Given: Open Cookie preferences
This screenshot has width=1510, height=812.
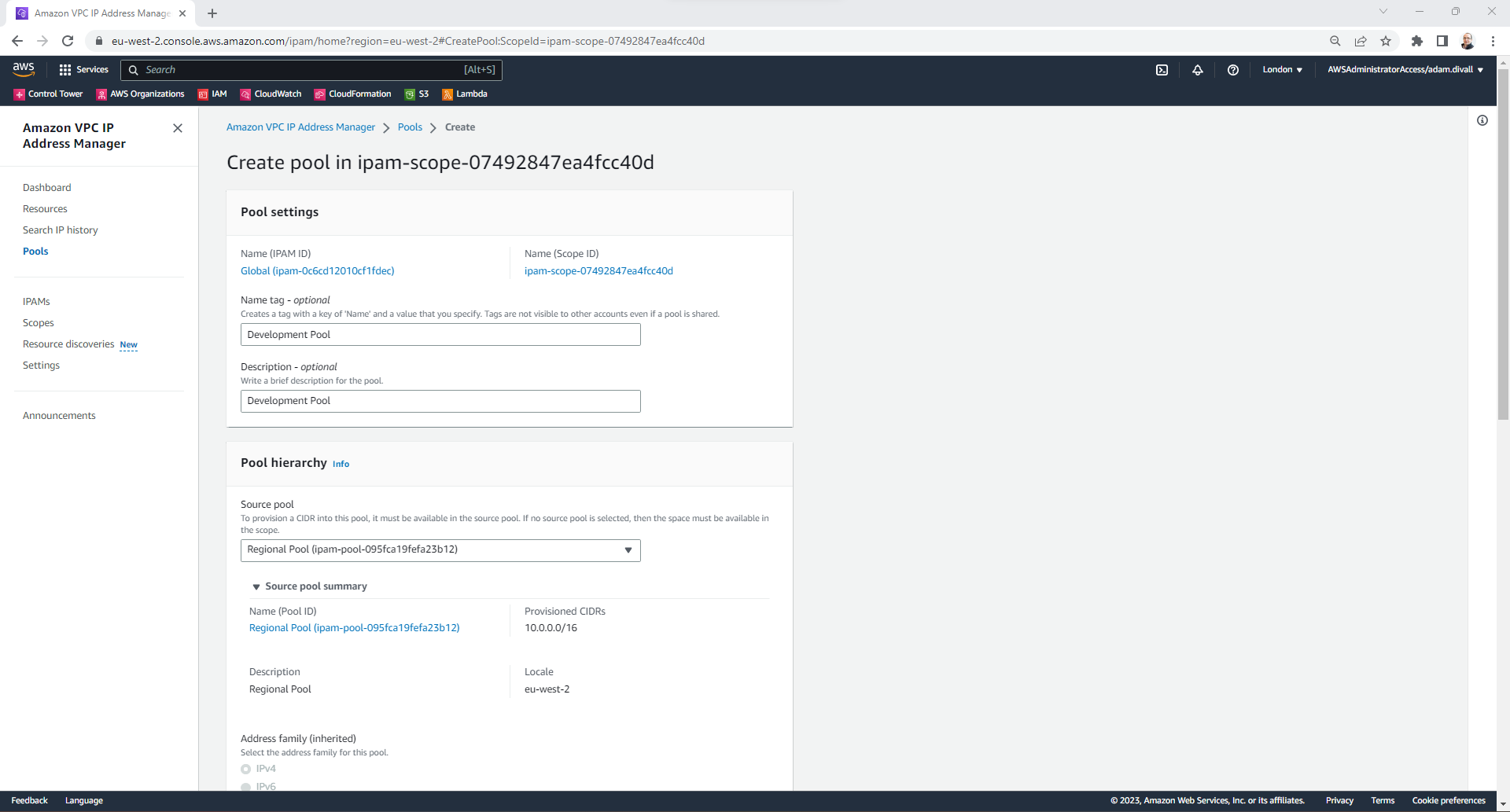Looking at the screenshot, I should pyautogui.click(x=1449, y=801).
